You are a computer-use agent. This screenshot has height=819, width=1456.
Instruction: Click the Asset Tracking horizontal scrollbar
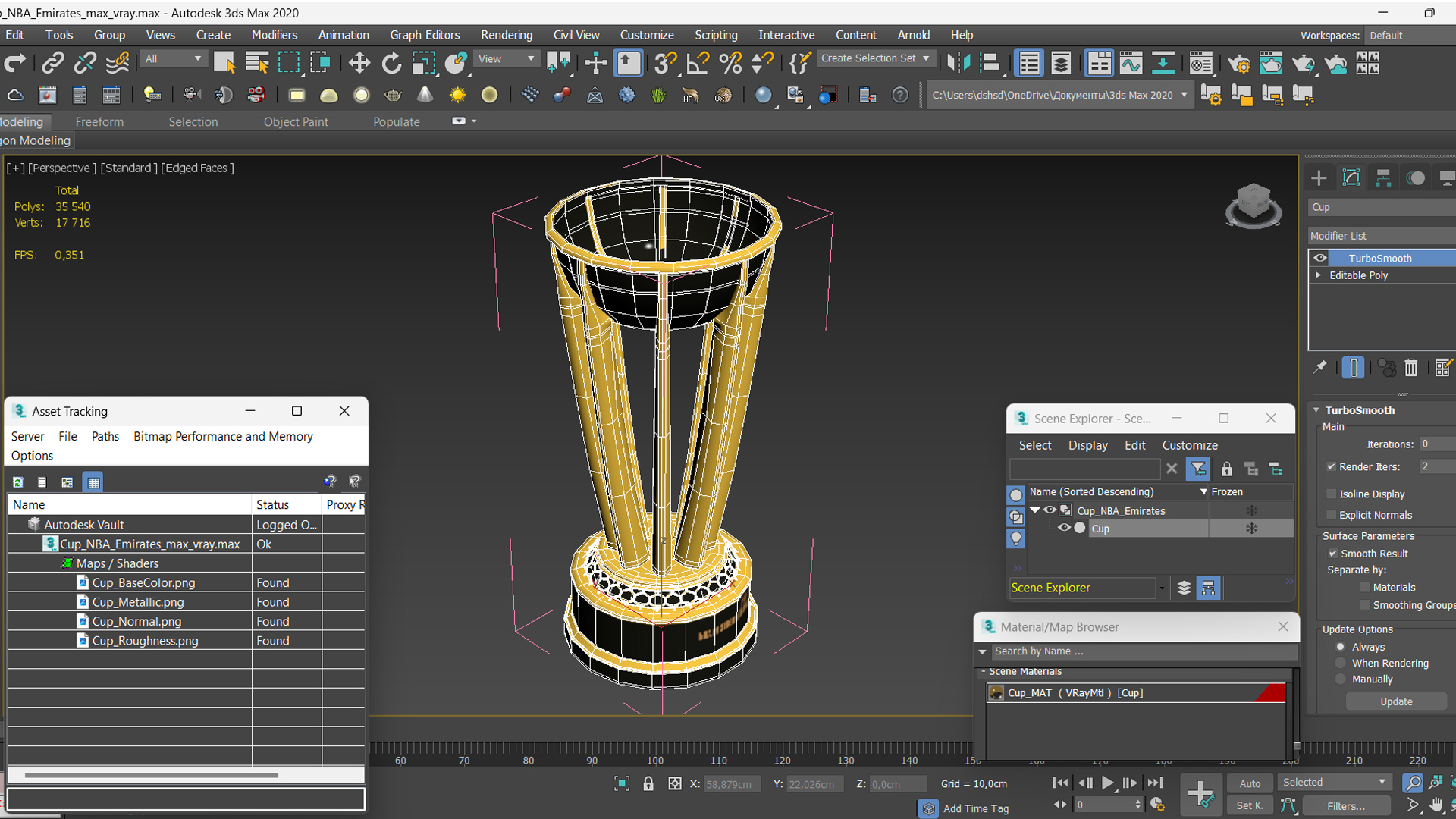coord(152,776)
